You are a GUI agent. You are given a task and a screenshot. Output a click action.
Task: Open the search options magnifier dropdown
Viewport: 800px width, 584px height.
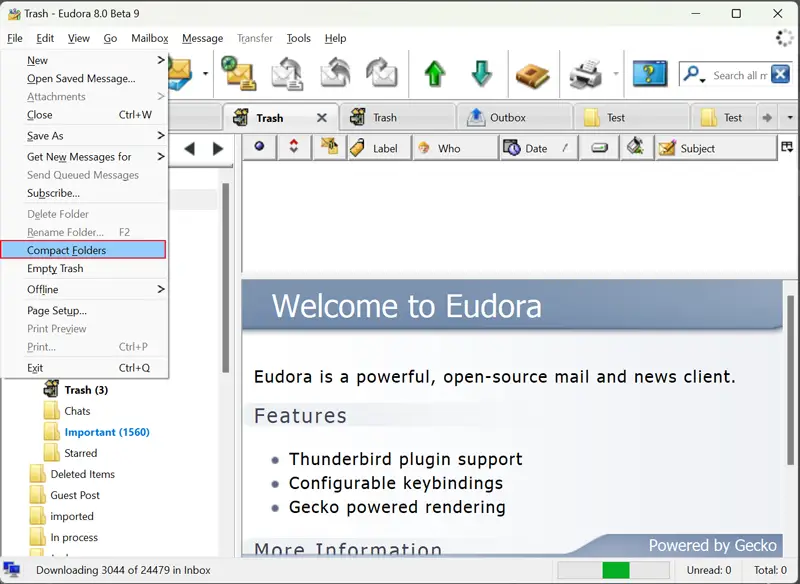694,74
